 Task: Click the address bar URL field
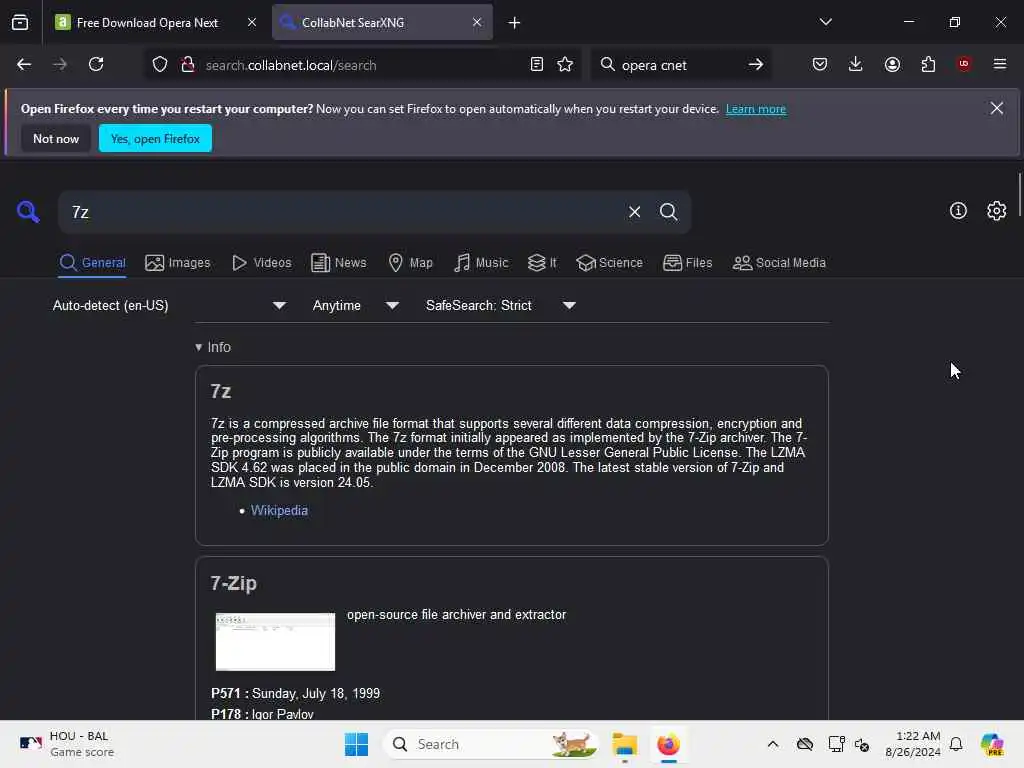click(362, 65)
